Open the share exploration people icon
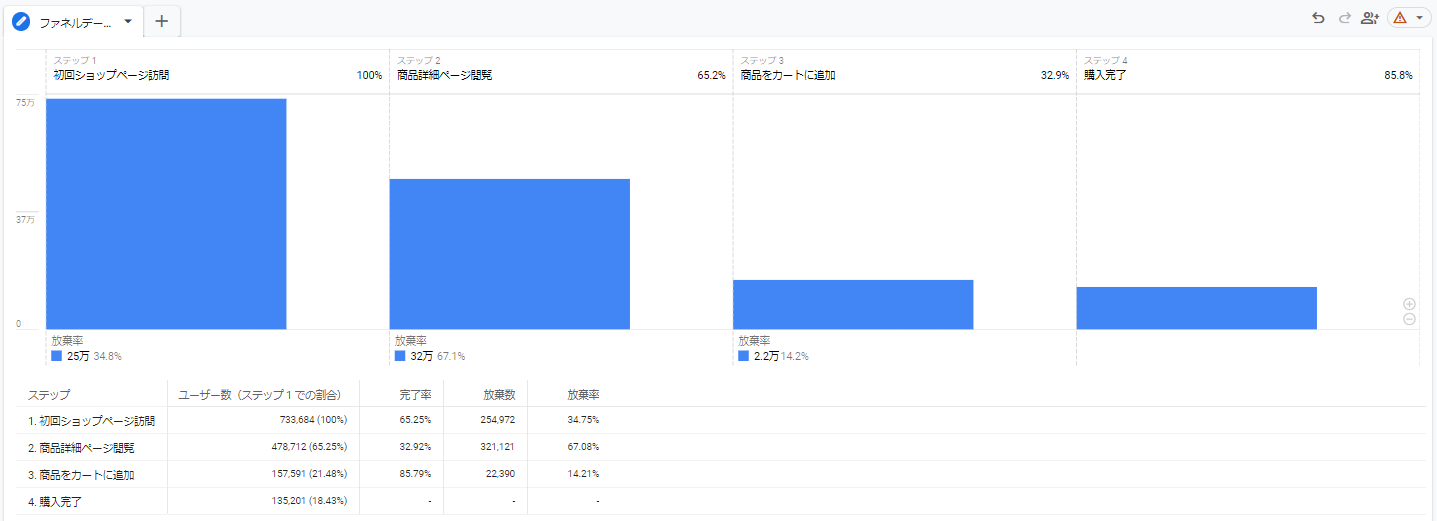Image resolution: width=1437 pixels, height=521 pixels. pos(1369,18)
